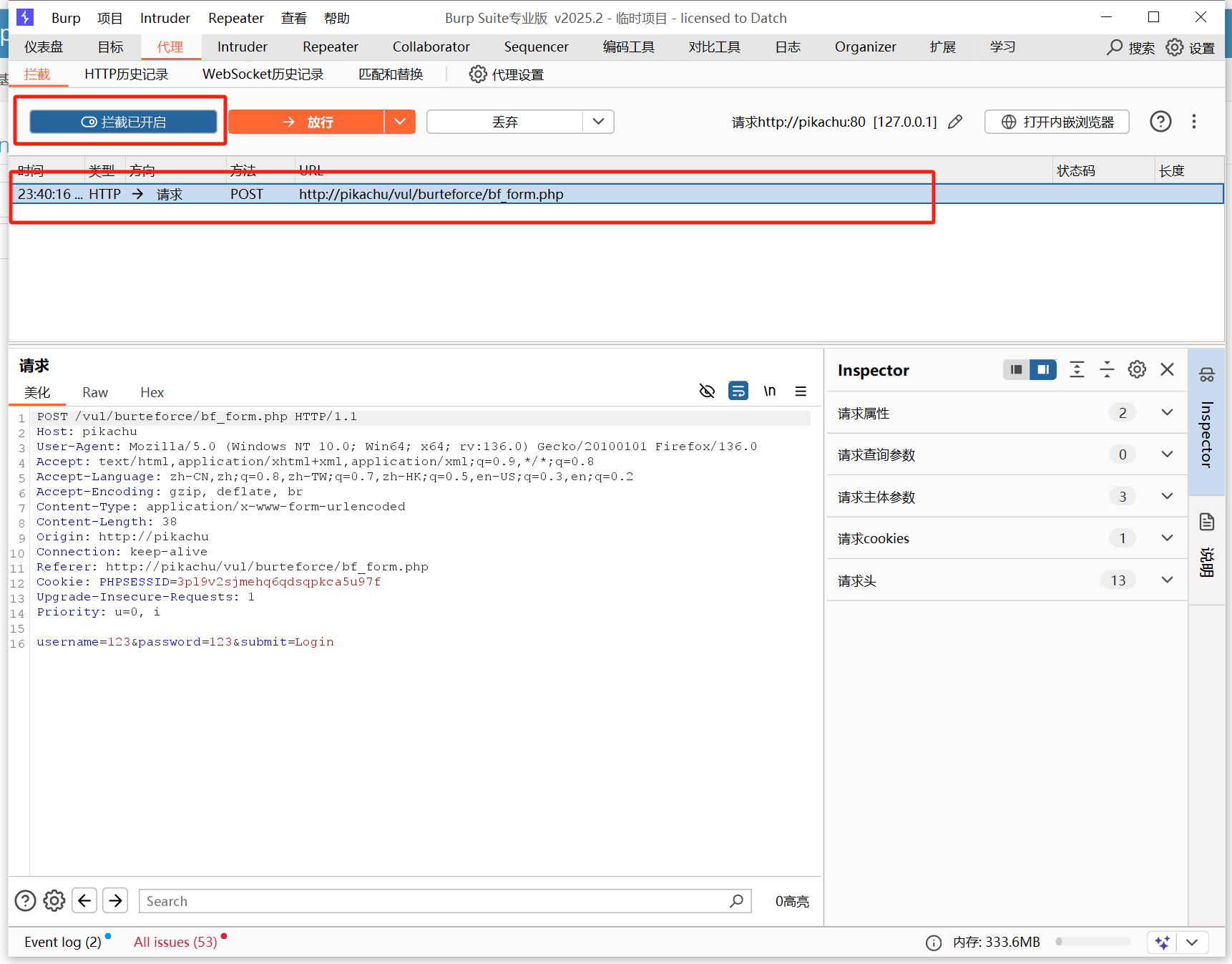
Task: Open the 目标 tab
Action: [111, 47]
